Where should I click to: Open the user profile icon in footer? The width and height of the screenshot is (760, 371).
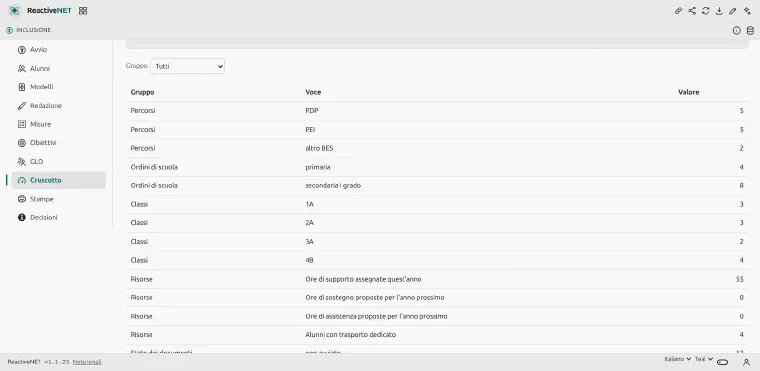tap(746, 362)
